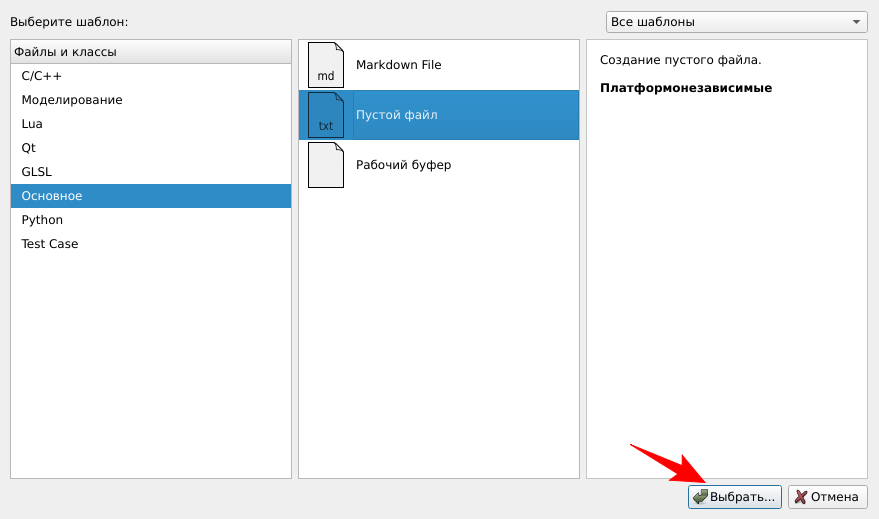The height and width of the screenshot is (519, 879).
Task: Open the Все шаблоны dropdown
Action: pos(736,22)
